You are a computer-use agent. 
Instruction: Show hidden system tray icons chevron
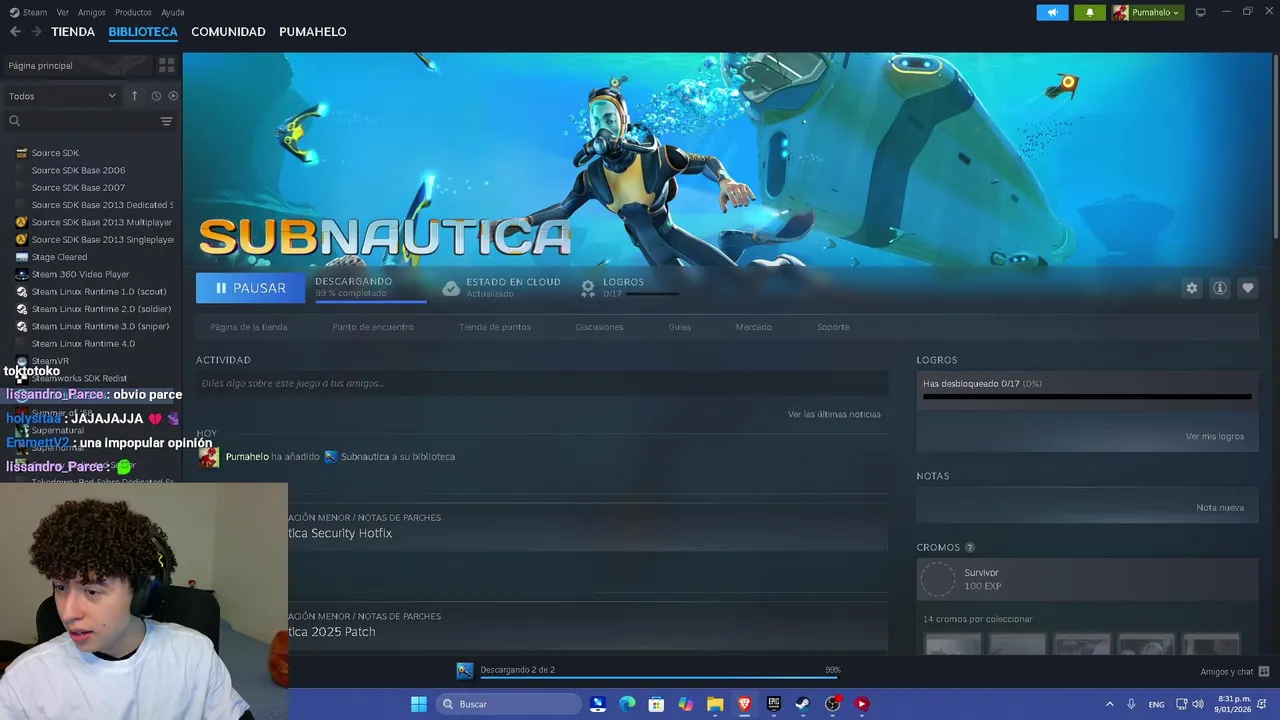click(1109, 704)
